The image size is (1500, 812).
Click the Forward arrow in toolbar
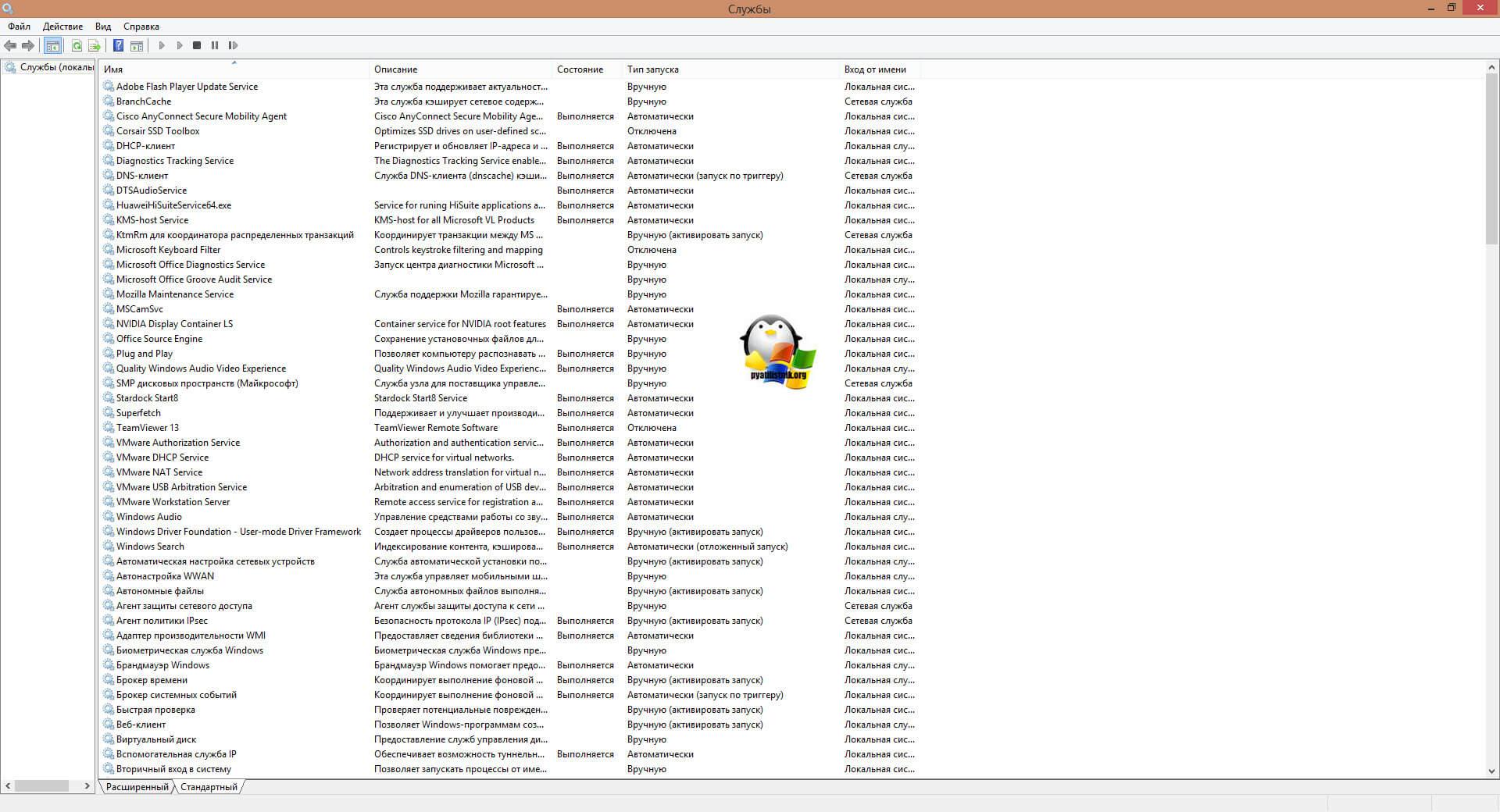pos(28,45)
